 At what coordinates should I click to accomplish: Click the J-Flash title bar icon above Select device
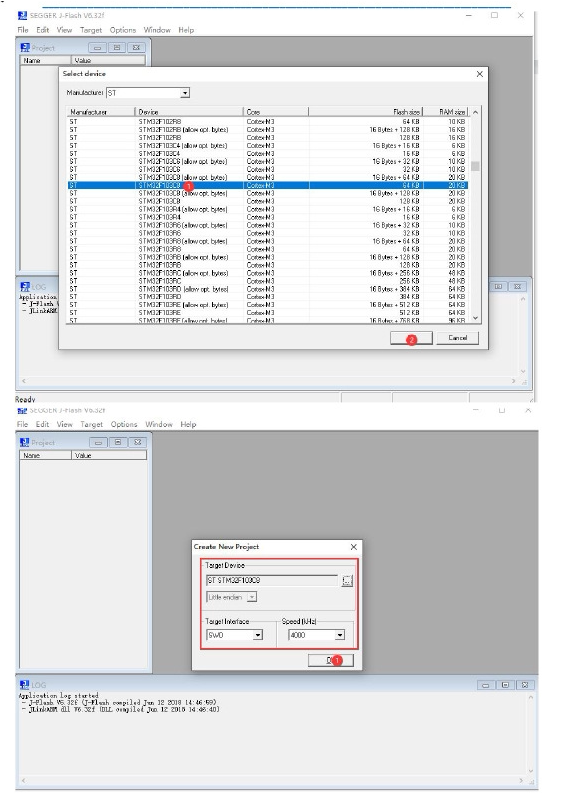(x=22, y=15)
